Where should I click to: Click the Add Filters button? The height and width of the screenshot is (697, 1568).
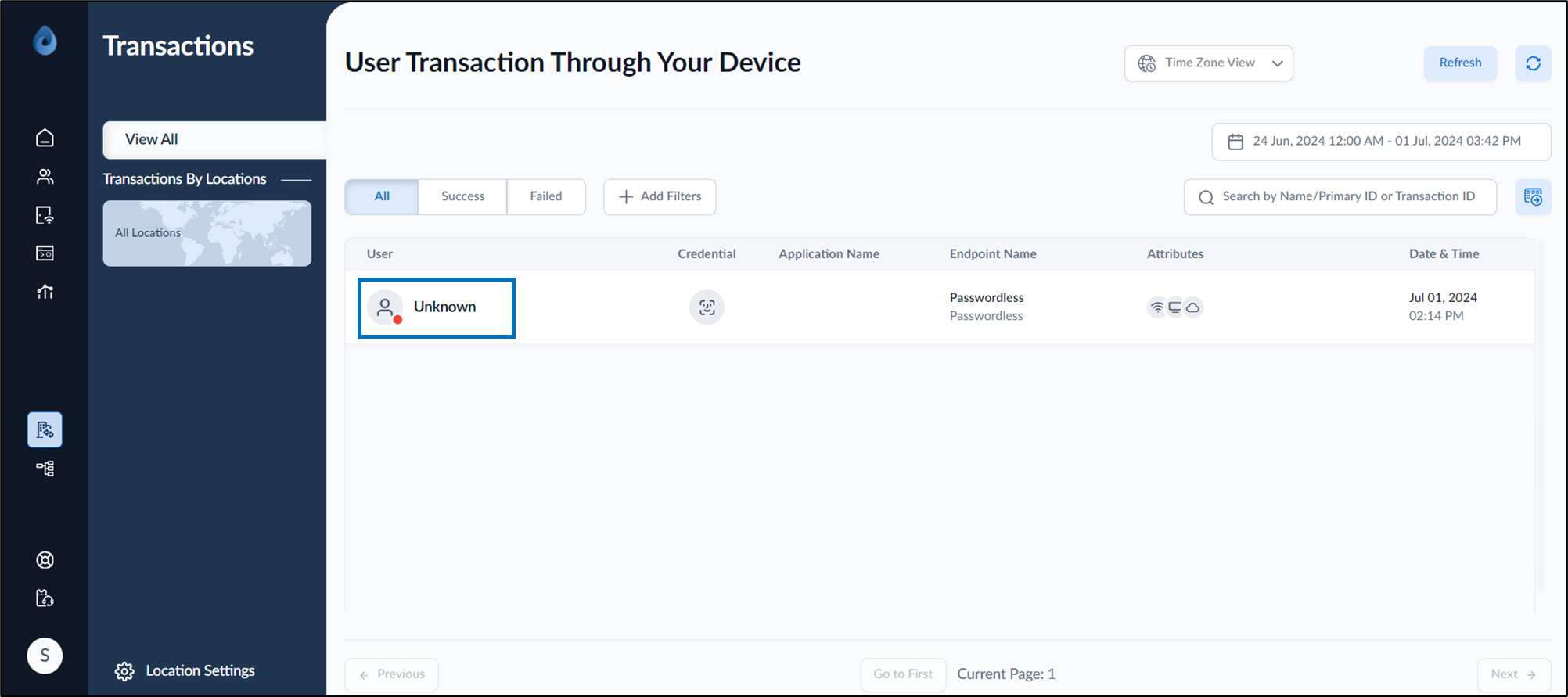click(x=660, y=196)
